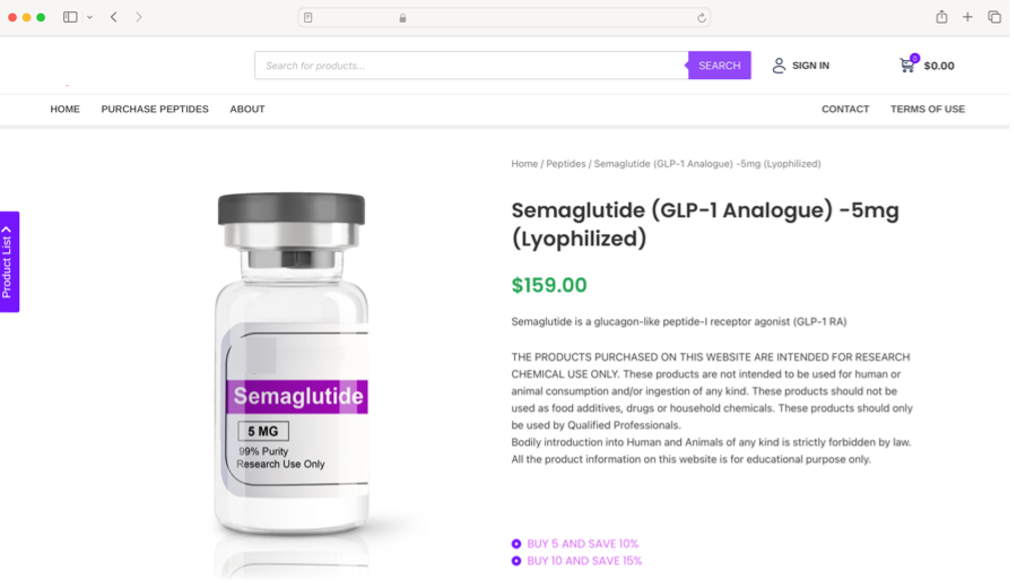This screenshot has width=1014, height=583.
Task: Click the browser forward arrow
Action: click(138, 17)
